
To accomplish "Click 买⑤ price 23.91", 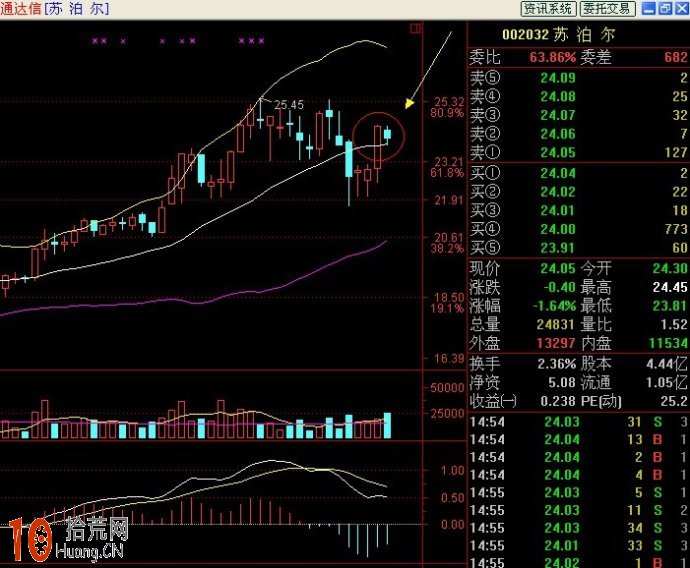I will tap(558, 248).
